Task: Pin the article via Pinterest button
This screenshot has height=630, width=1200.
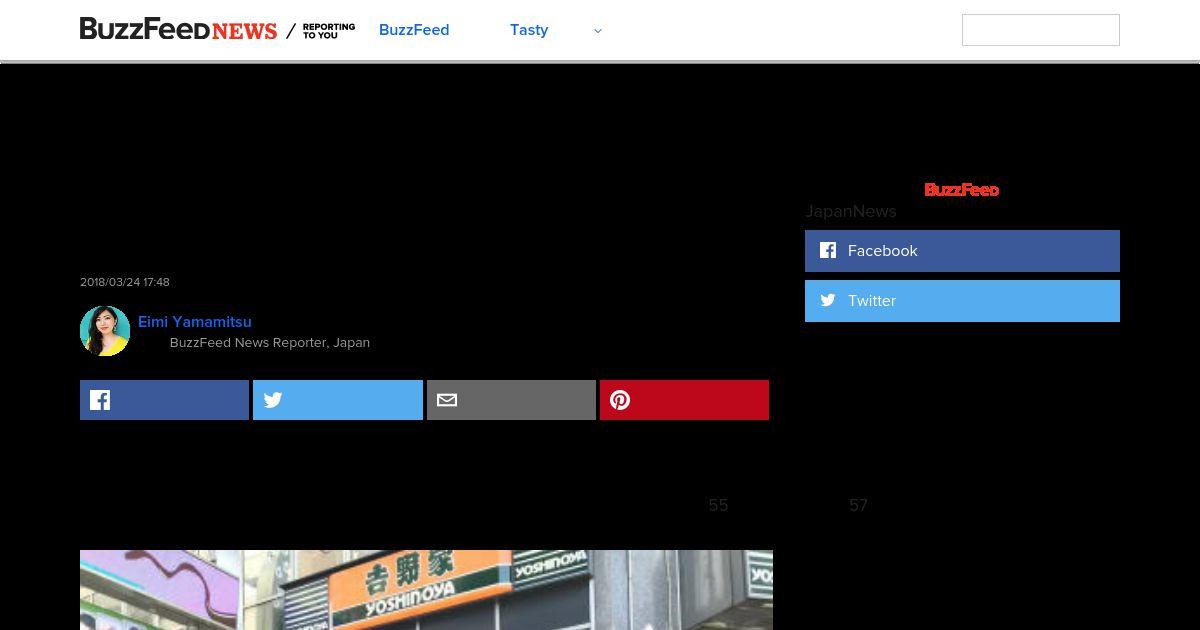Action: (684, 400)
